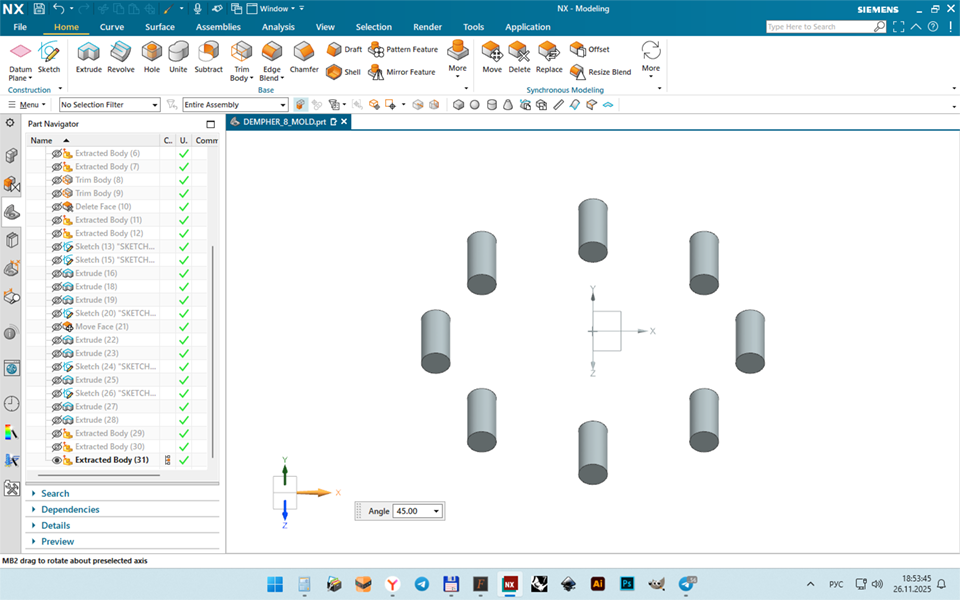Viewport: 960px width, 600px height.
Task: Switch to the Analysis ribbon tab
Action: tap(278, 27)
